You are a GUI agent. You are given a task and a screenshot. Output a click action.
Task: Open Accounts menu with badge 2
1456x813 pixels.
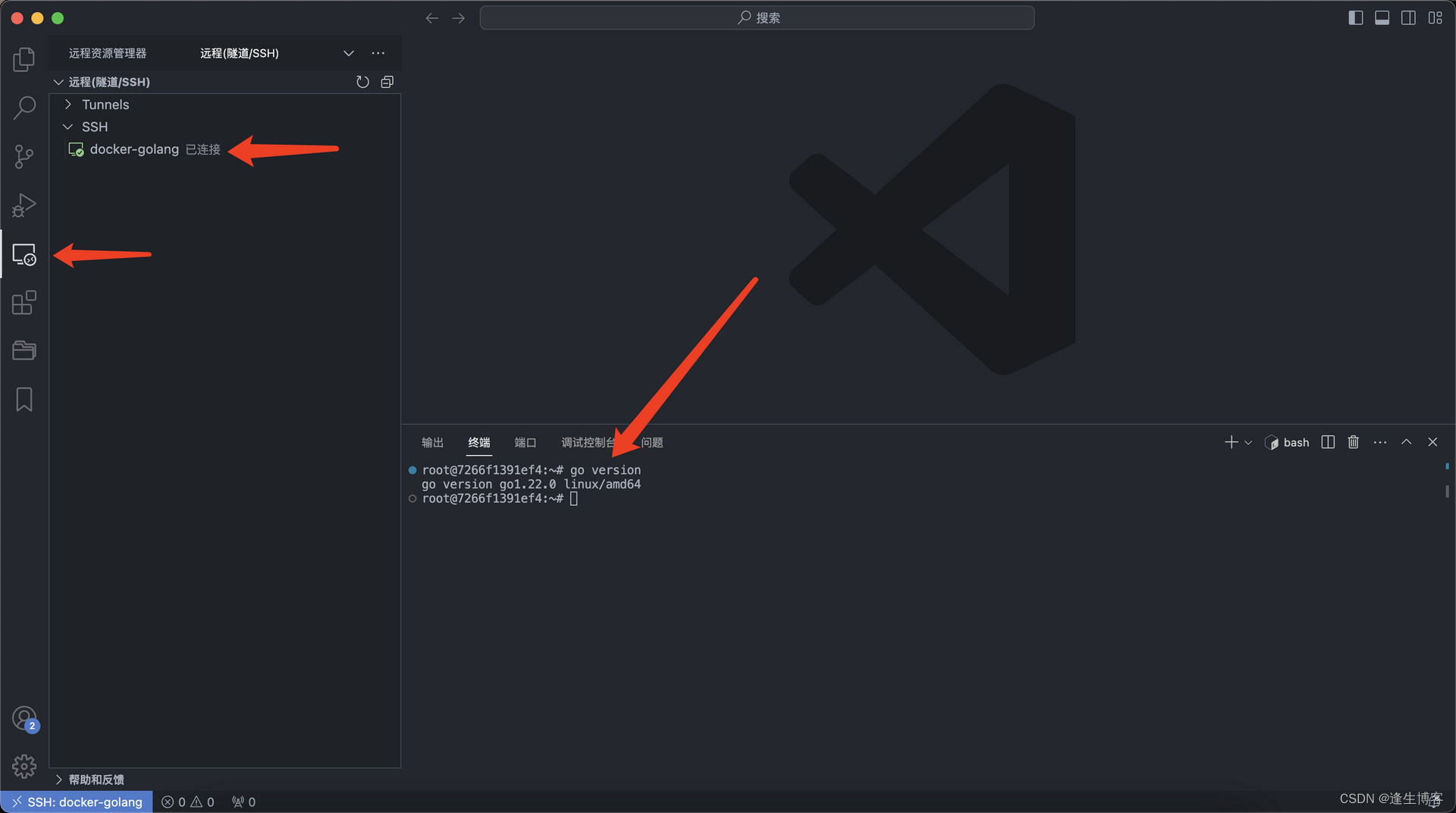pyautogui.click(x=24, y=718)
